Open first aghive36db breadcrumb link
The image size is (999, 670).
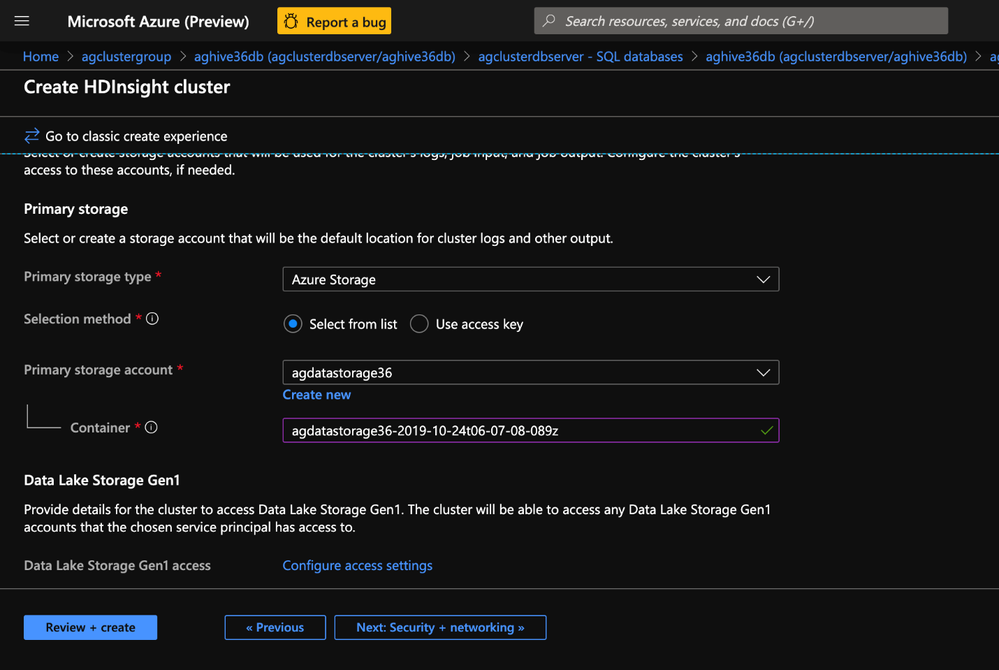click(324, 57)
